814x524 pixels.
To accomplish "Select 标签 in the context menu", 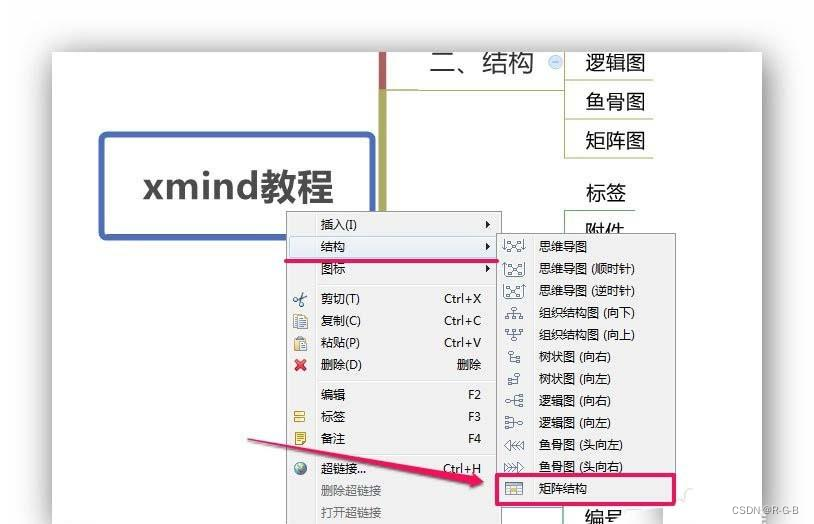I will click(x=394, y=416).
